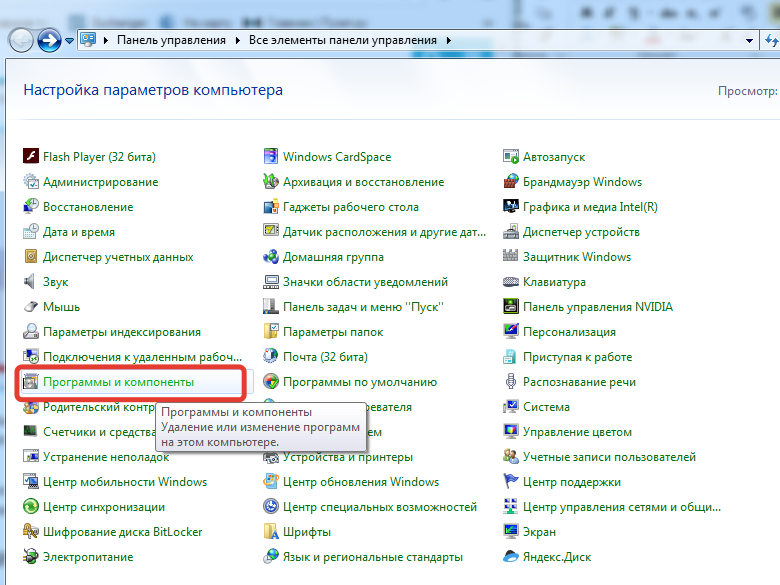
Task: Click Программы по умолчанию icon
Action: (271, 382)
